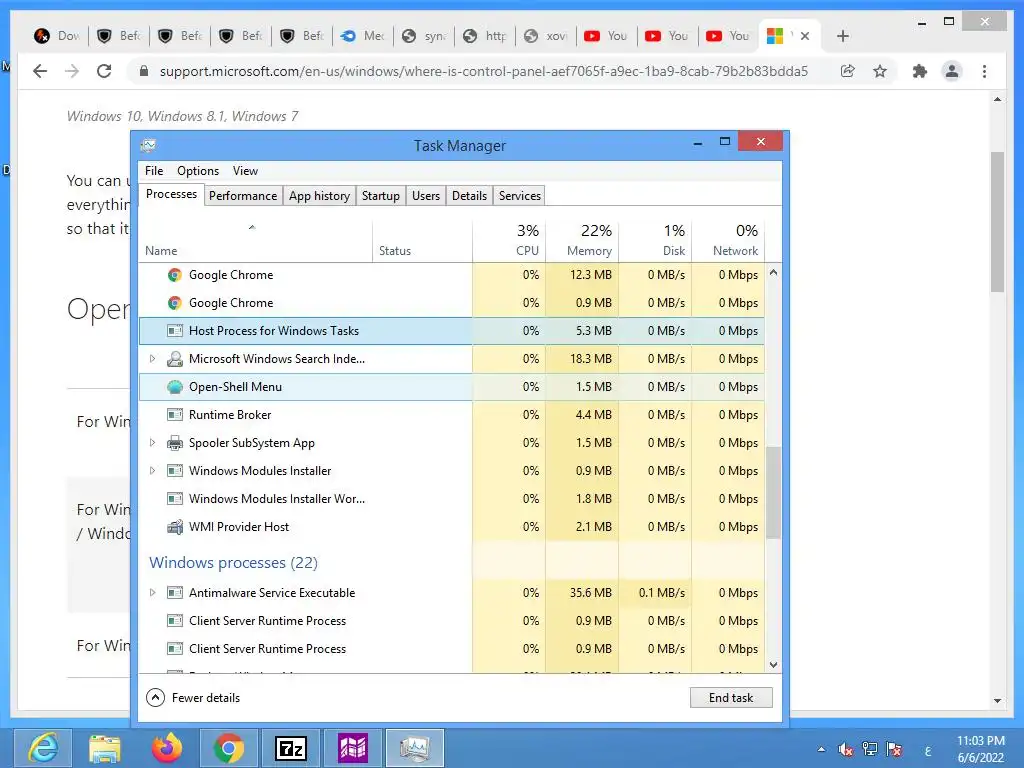This screenshot has width=1024, height=768.
Task: Launch Firefox from the taskbar
Action: (x=167, y=748)
